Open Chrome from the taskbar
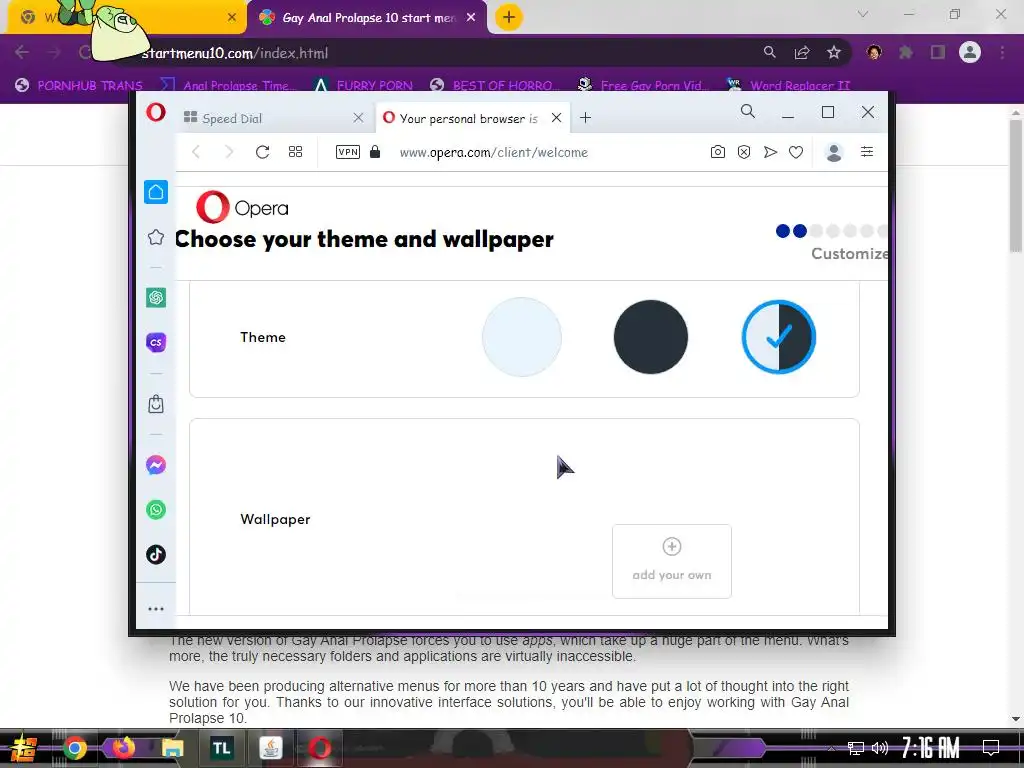 point(75,748)
